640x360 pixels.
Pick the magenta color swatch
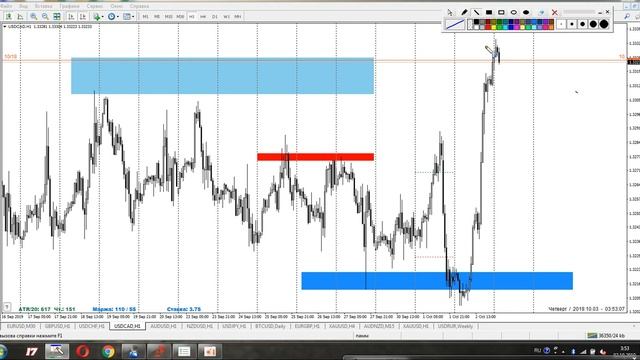click(516, 27)
